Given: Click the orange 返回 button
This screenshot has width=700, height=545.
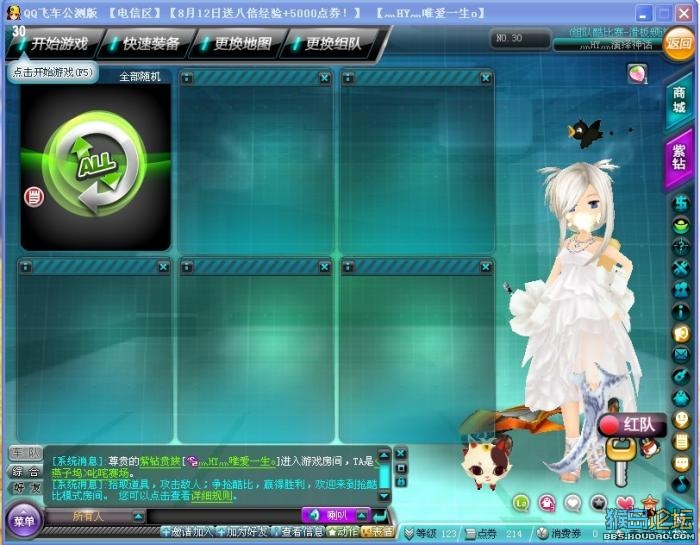Looking at the screenshot, I should pos(679,43).
